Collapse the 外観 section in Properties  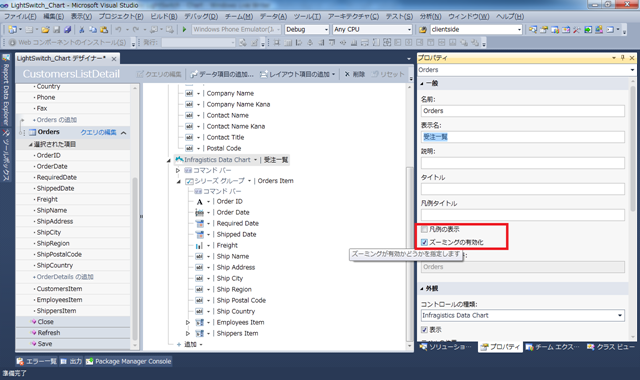tap(422, 289)
